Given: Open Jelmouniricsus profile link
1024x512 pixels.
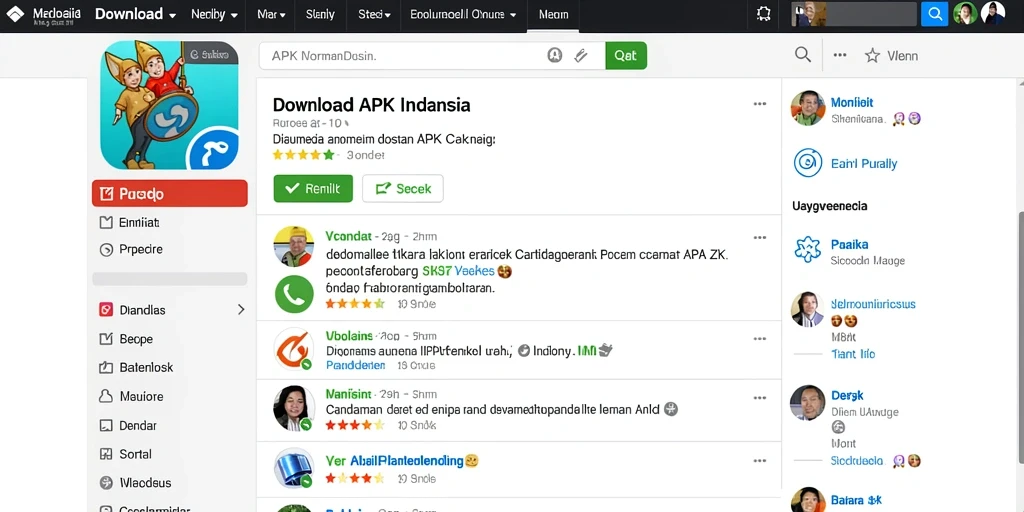Looking at the screenshot, I should tap(873, 304).
